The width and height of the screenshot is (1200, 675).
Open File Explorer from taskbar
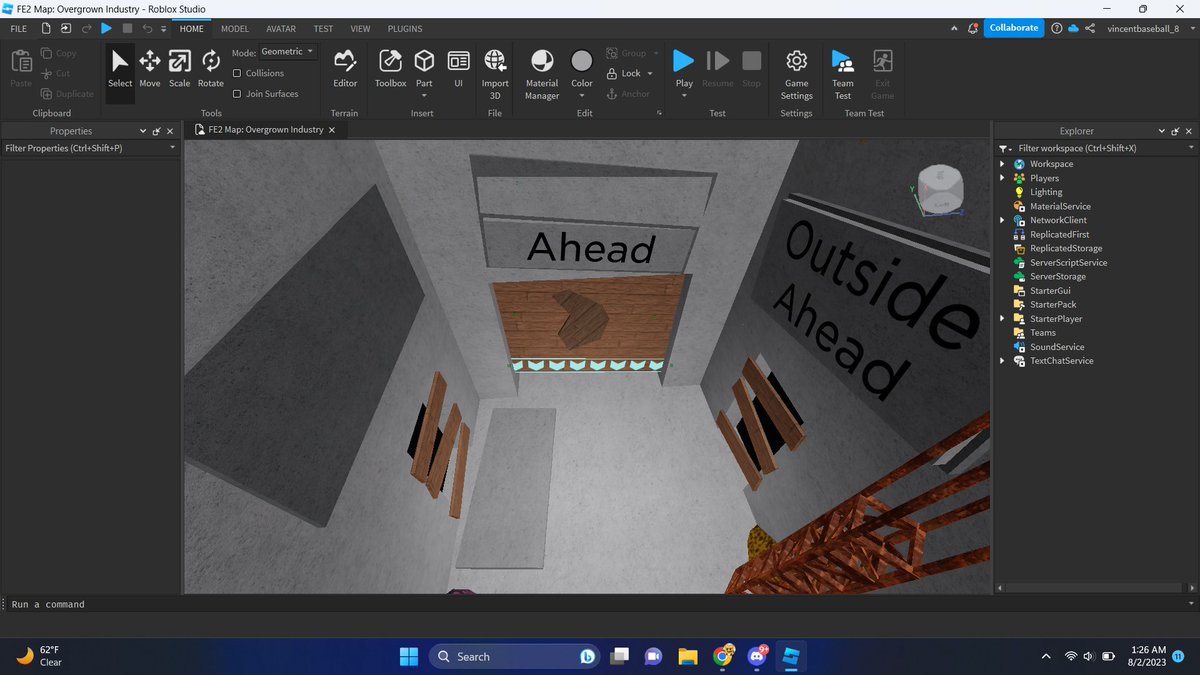[x=687, y=656]
